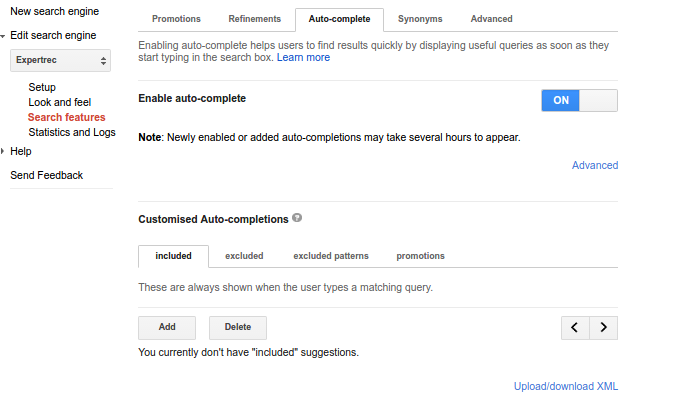
Task: Go to next page of suggestions
Action: [x=603, y=327]
